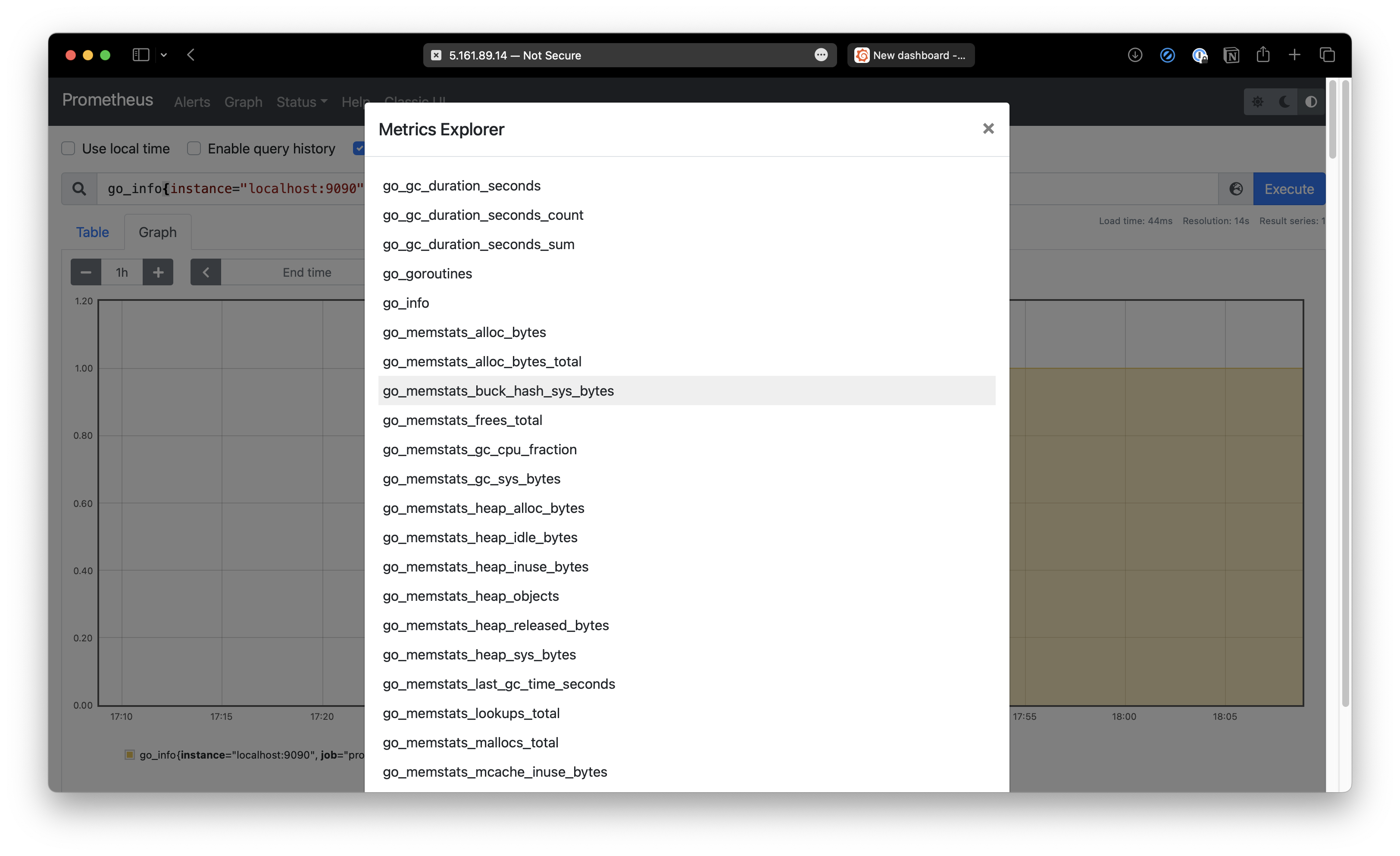
Task: Activate auto theme half-circle icon
Action: tap(1311, 102)
